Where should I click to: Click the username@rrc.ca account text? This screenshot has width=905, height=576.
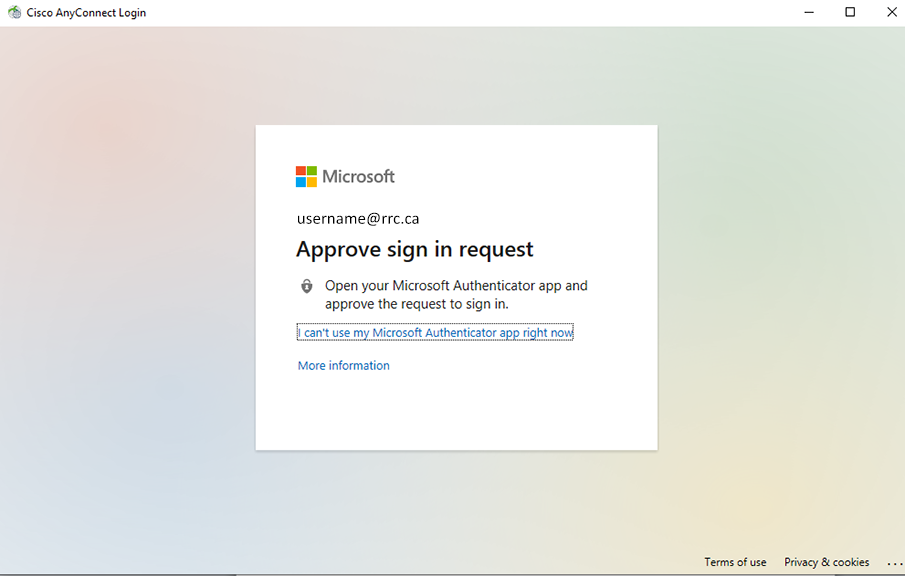point(358,218)
